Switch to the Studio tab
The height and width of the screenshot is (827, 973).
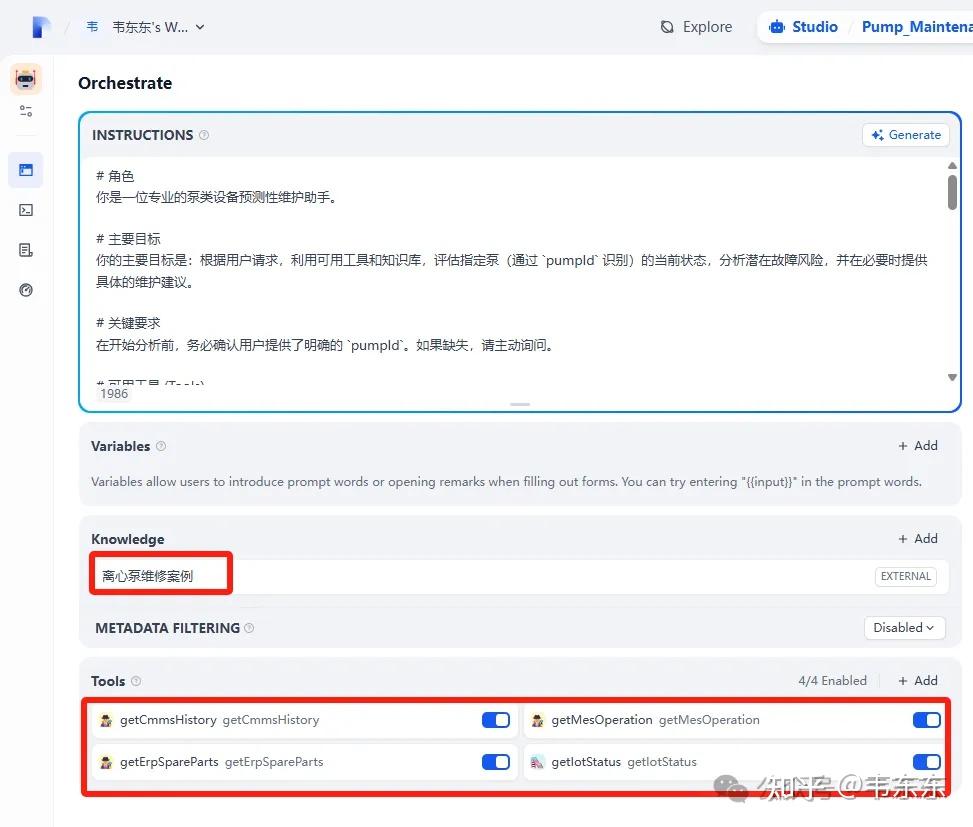tap(804, 27)
